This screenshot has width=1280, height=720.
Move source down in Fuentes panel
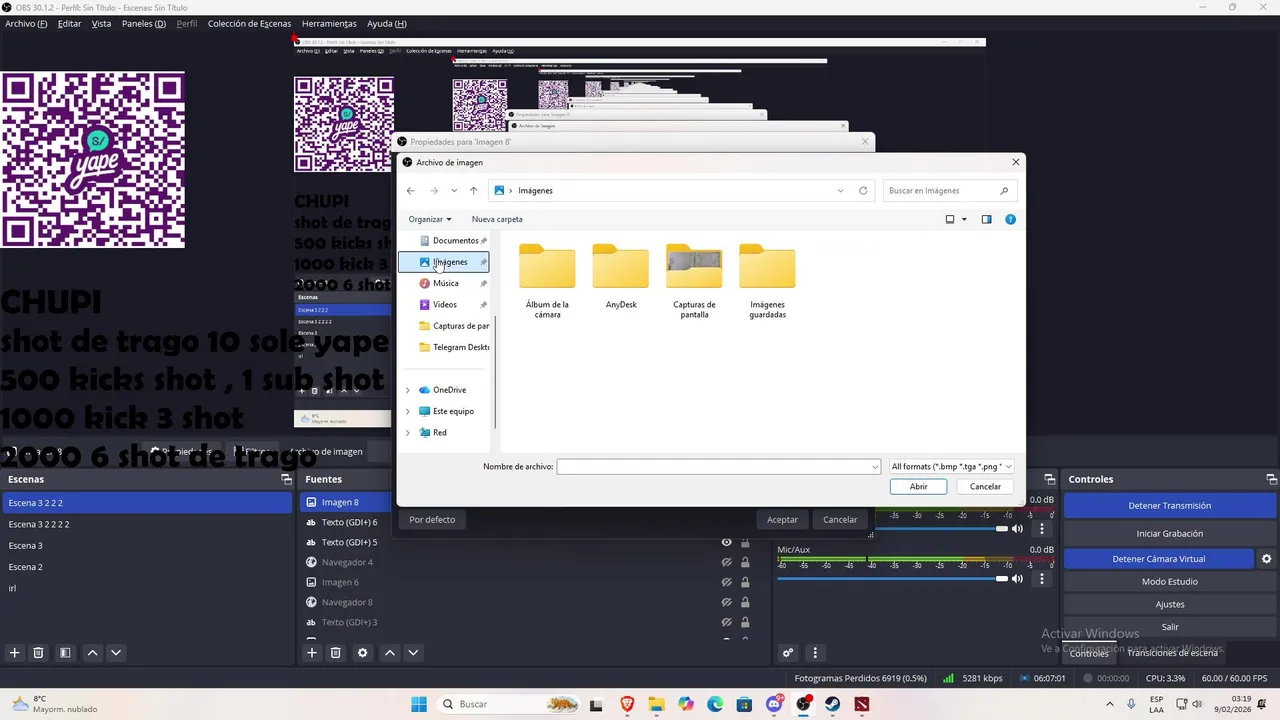point(413,653)
